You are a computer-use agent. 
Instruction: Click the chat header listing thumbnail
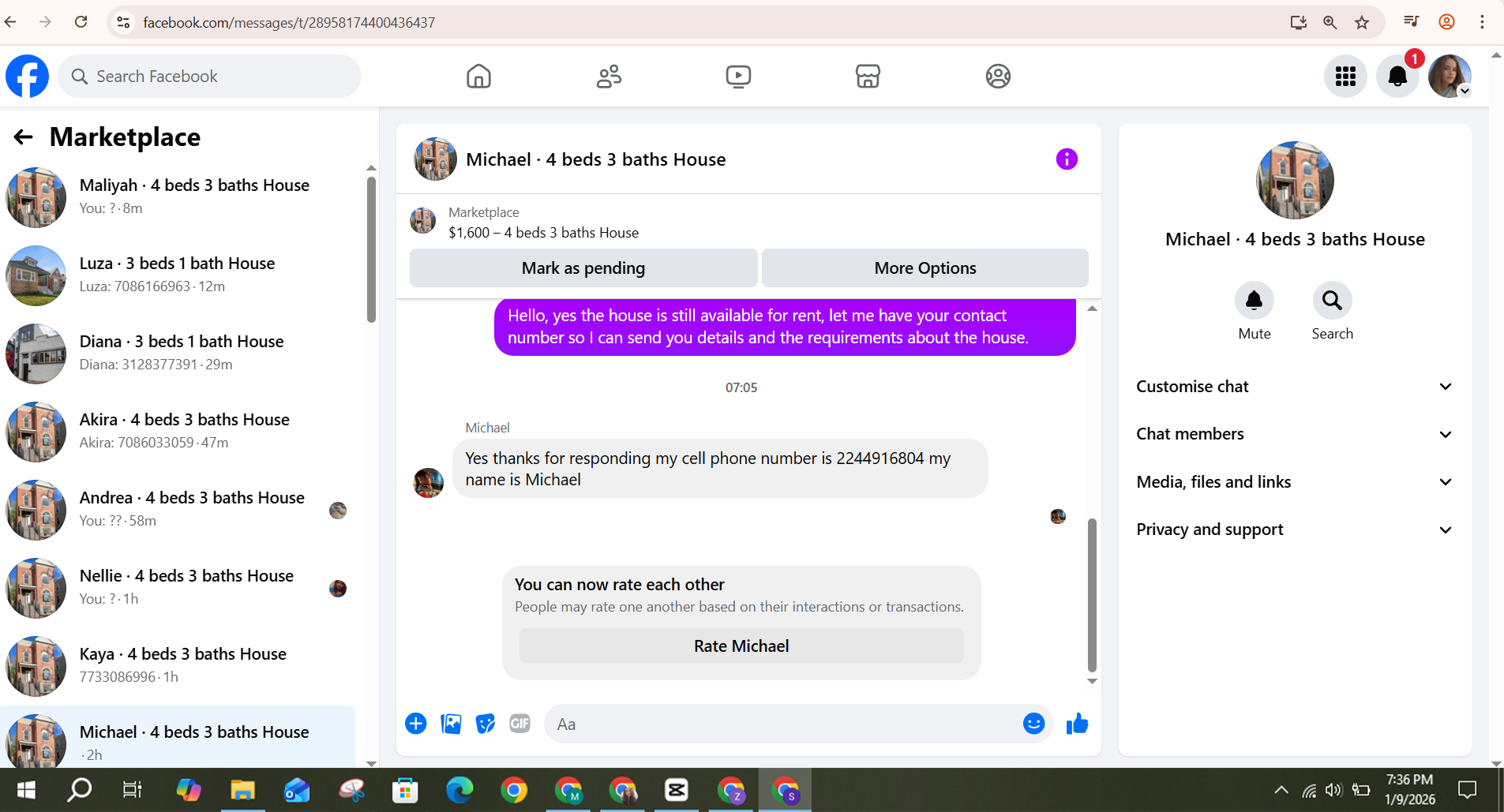coord(435,159)
